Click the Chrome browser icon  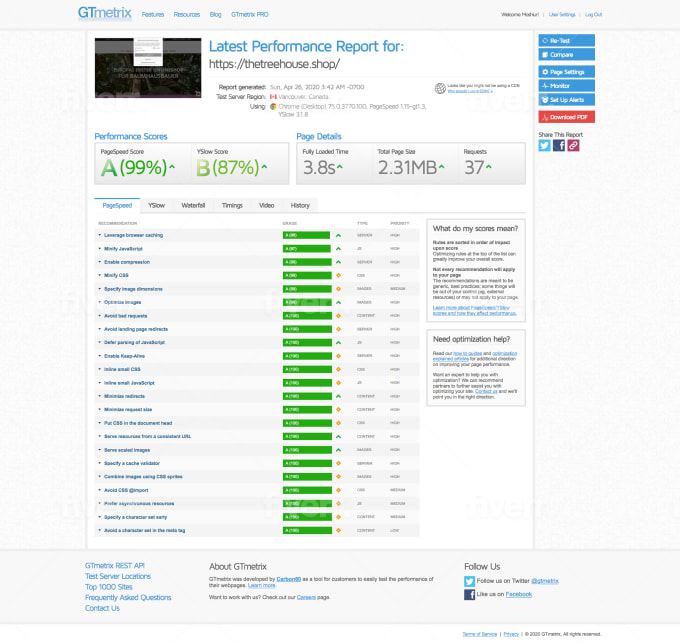[x=273, y=106]
